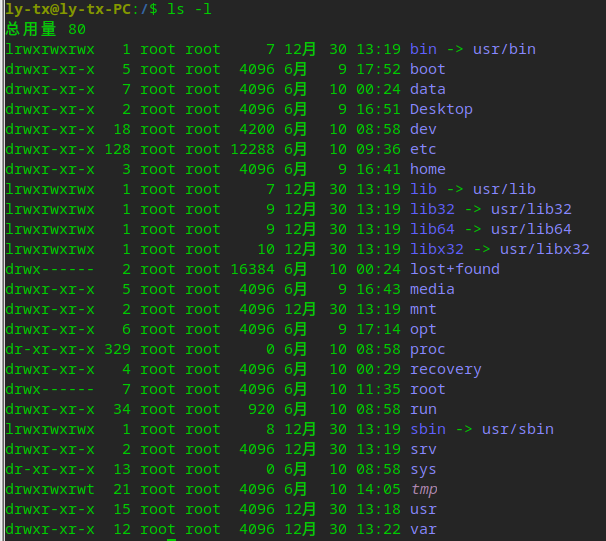Select the size value '920' in run row
Image resolution: width=606 pixels, height=541 pixels.
point(262,409)
